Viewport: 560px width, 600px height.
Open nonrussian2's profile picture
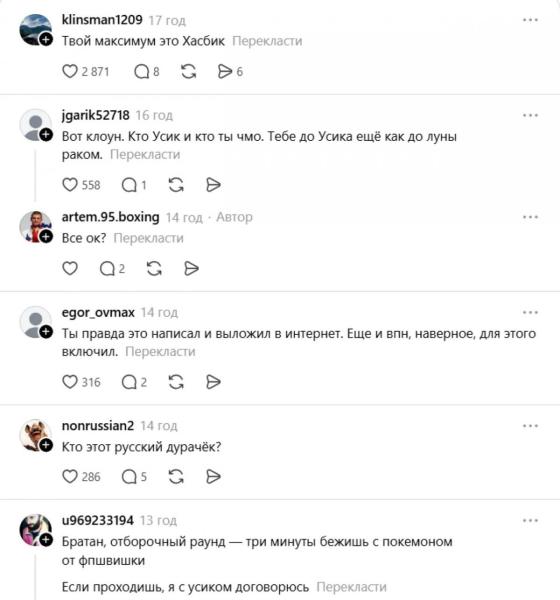click(x=35, y=435)
